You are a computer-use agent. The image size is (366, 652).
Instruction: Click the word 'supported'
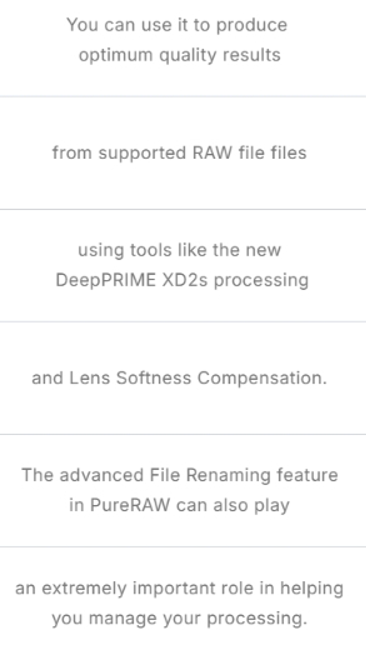coord(143,154)
